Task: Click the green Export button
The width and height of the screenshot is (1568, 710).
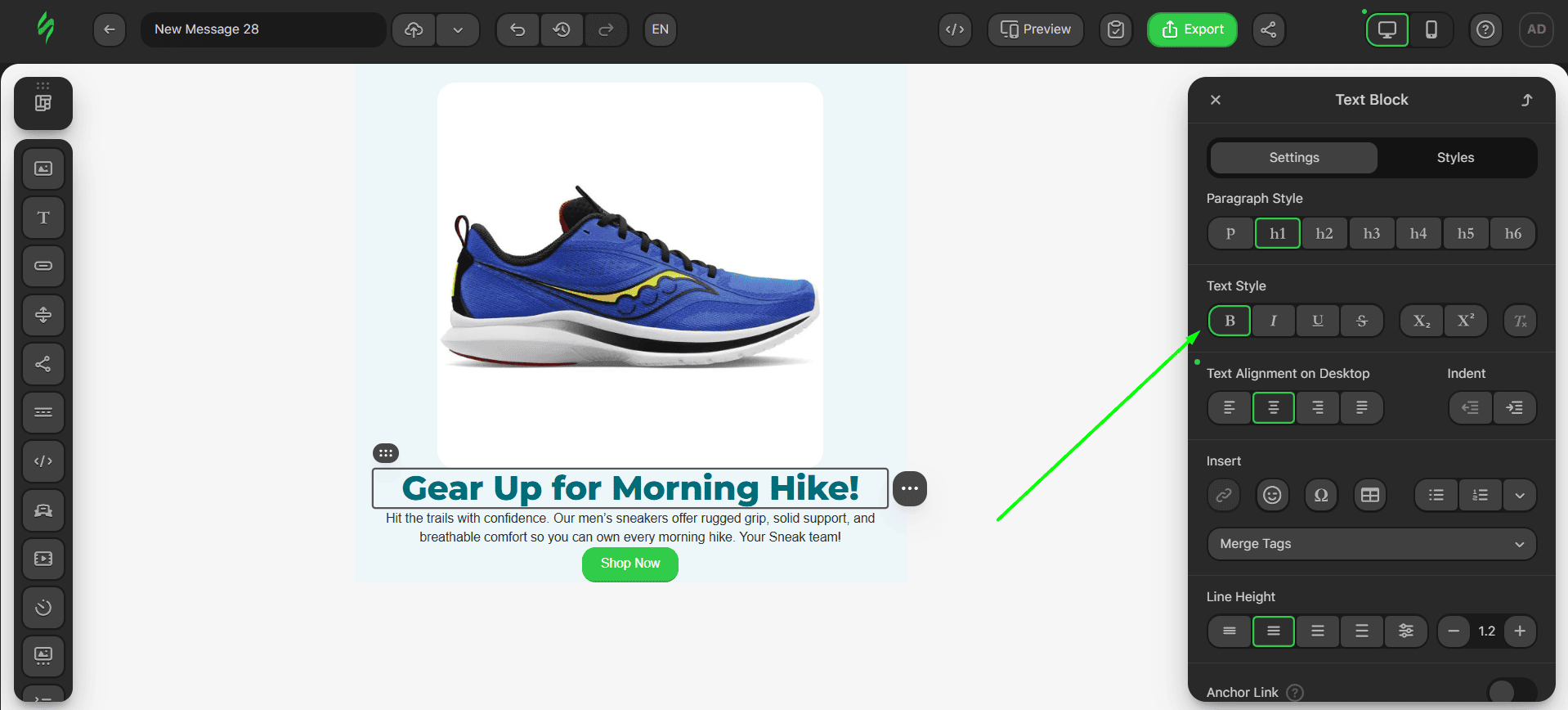Action: point(1192,29)
